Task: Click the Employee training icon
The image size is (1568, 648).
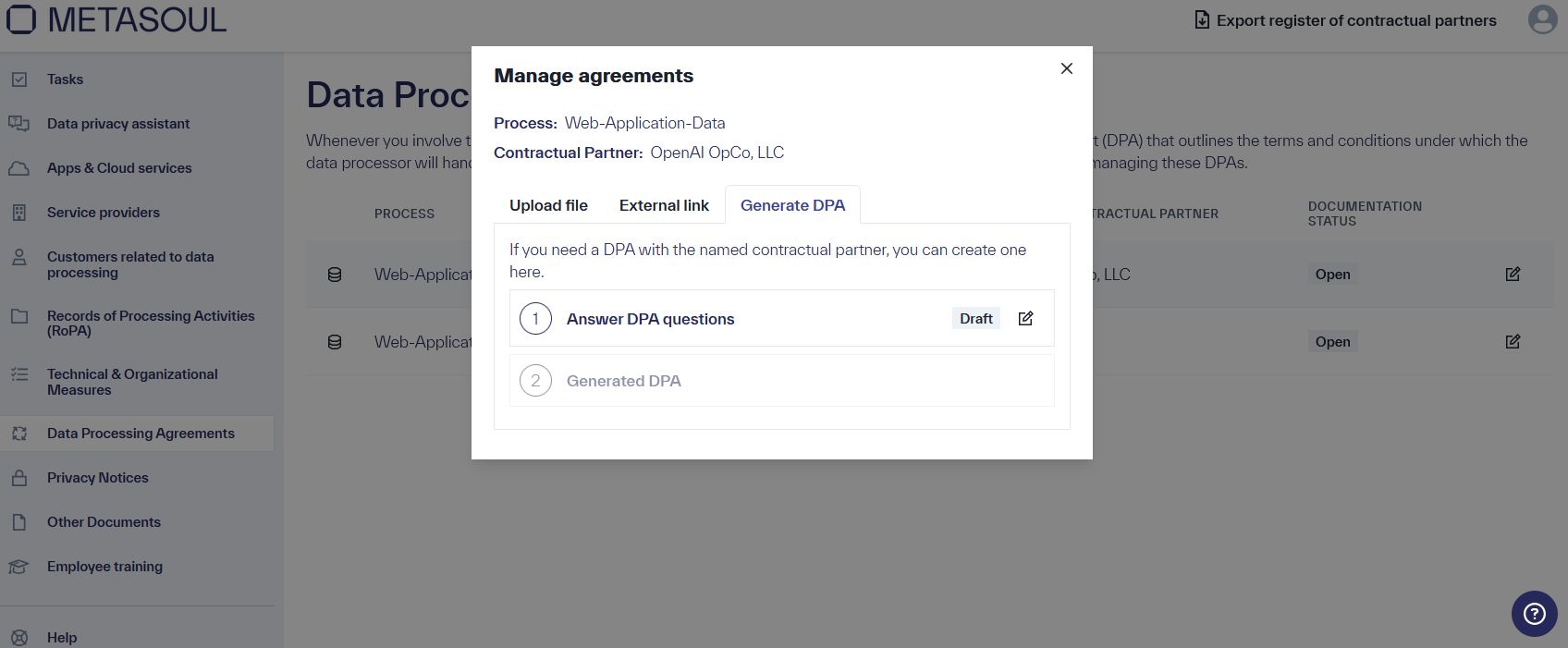Action: click(20, 566)
